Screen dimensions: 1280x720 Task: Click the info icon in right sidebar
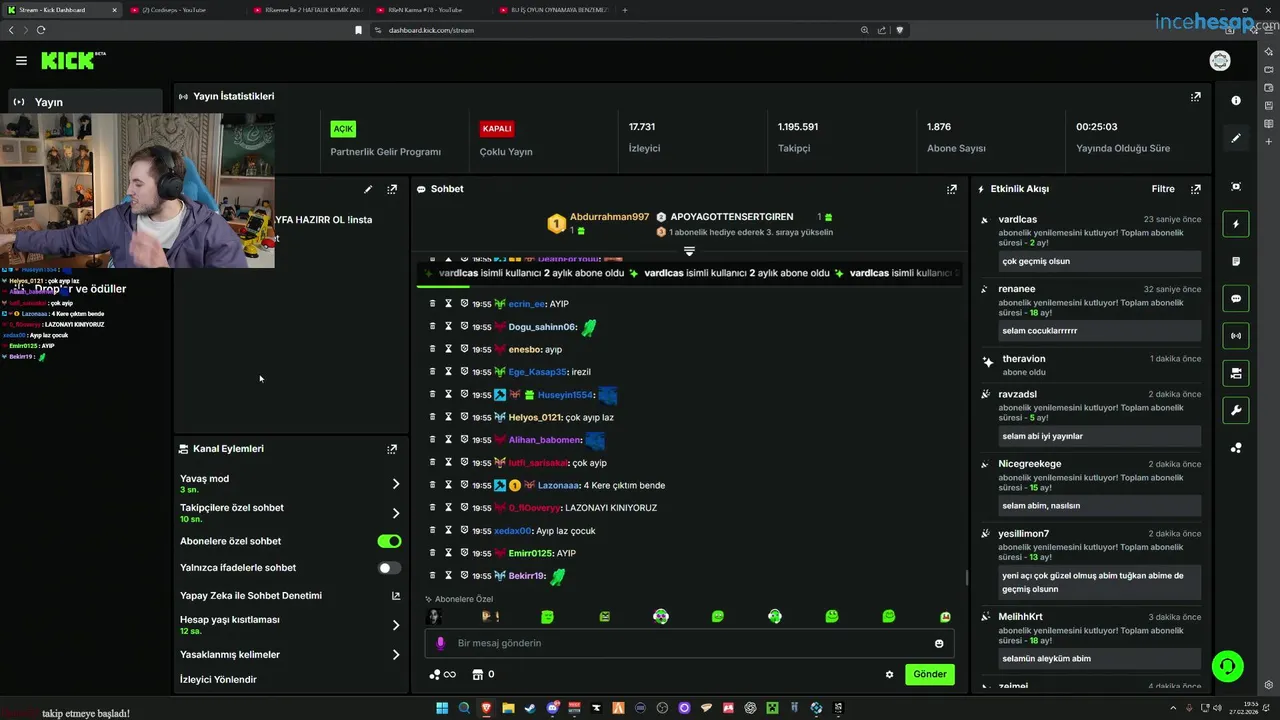point(1236,100)
